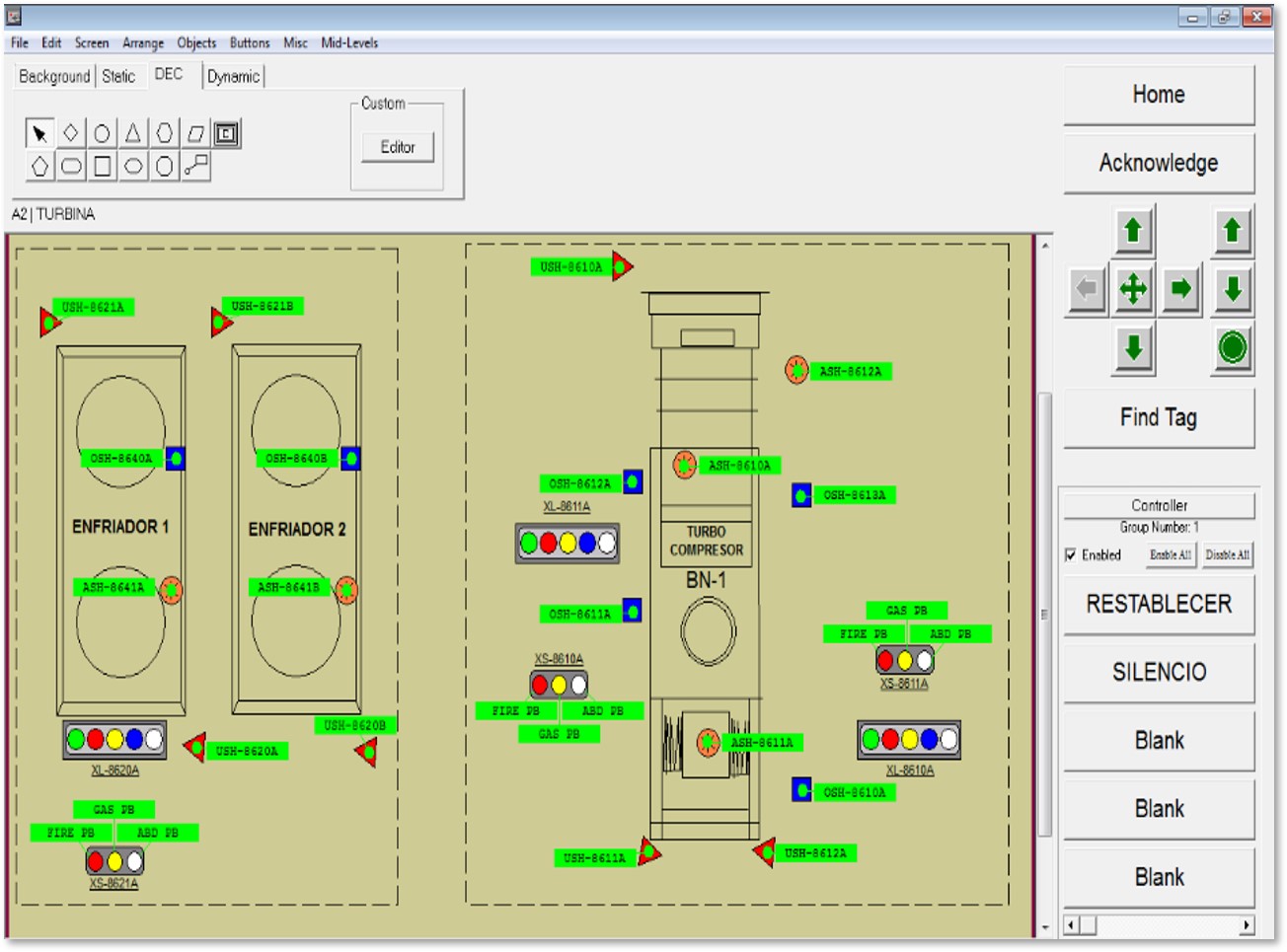Select the arrow pointer tool
This screenshot has width=1287, height=952.
click(39, 133)
